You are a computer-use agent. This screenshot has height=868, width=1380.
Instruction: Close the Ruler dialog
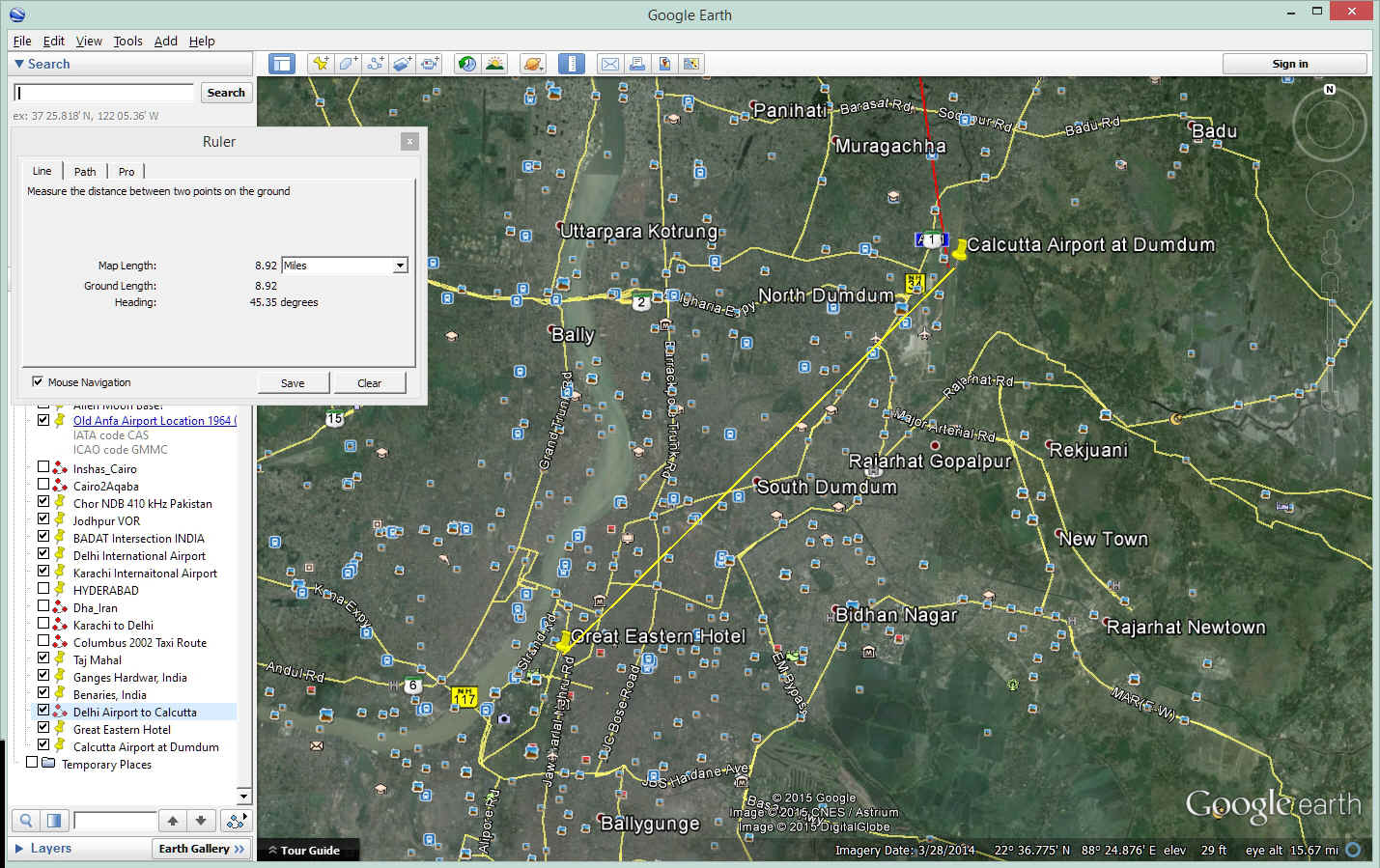(x=409, y=141)
